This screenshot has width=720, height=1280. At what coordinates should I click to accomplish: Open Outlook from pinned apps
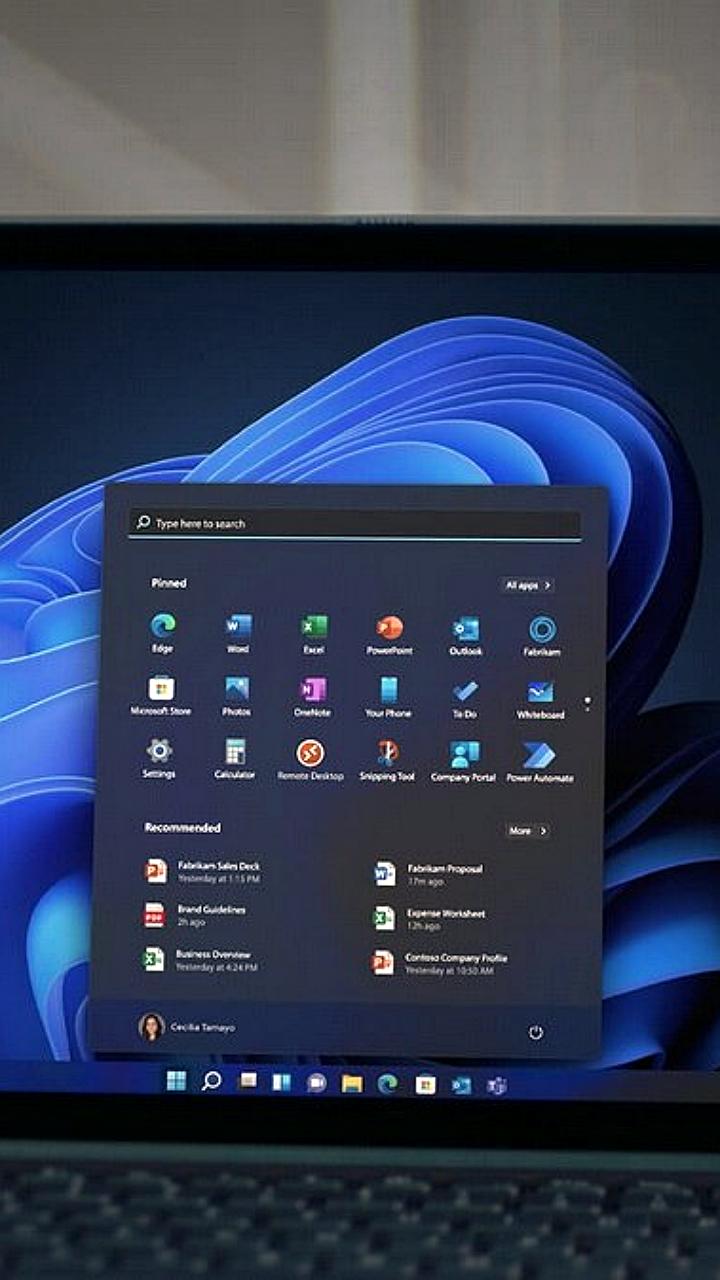pyautogui.click(x=465, y=630)
